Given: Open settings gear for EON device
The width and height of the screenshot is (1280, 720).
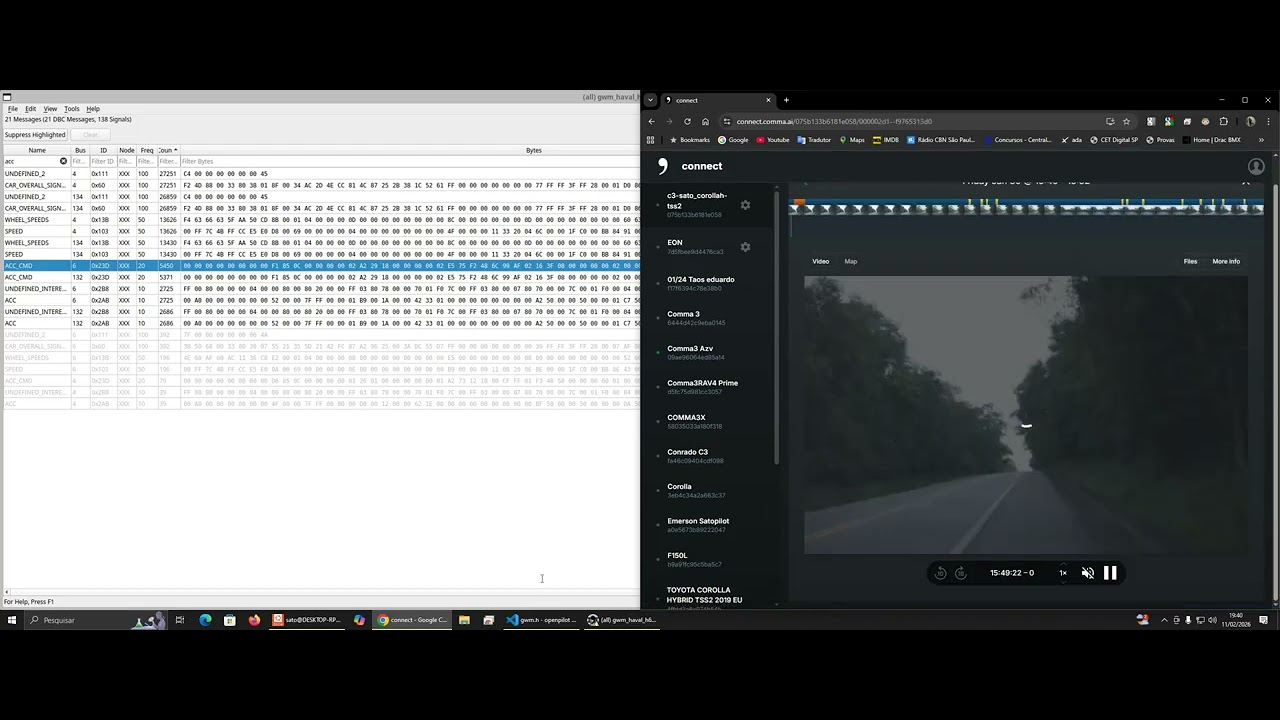Looking at the screenshot, I should pyautogui.click(x=745, y=247).
